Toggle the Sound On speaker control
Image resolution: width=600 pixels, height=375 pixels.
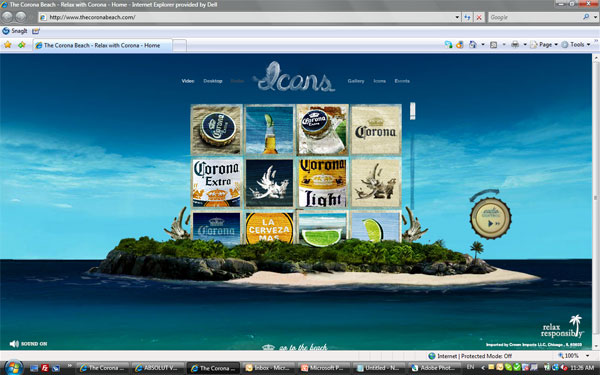[28, 344]
